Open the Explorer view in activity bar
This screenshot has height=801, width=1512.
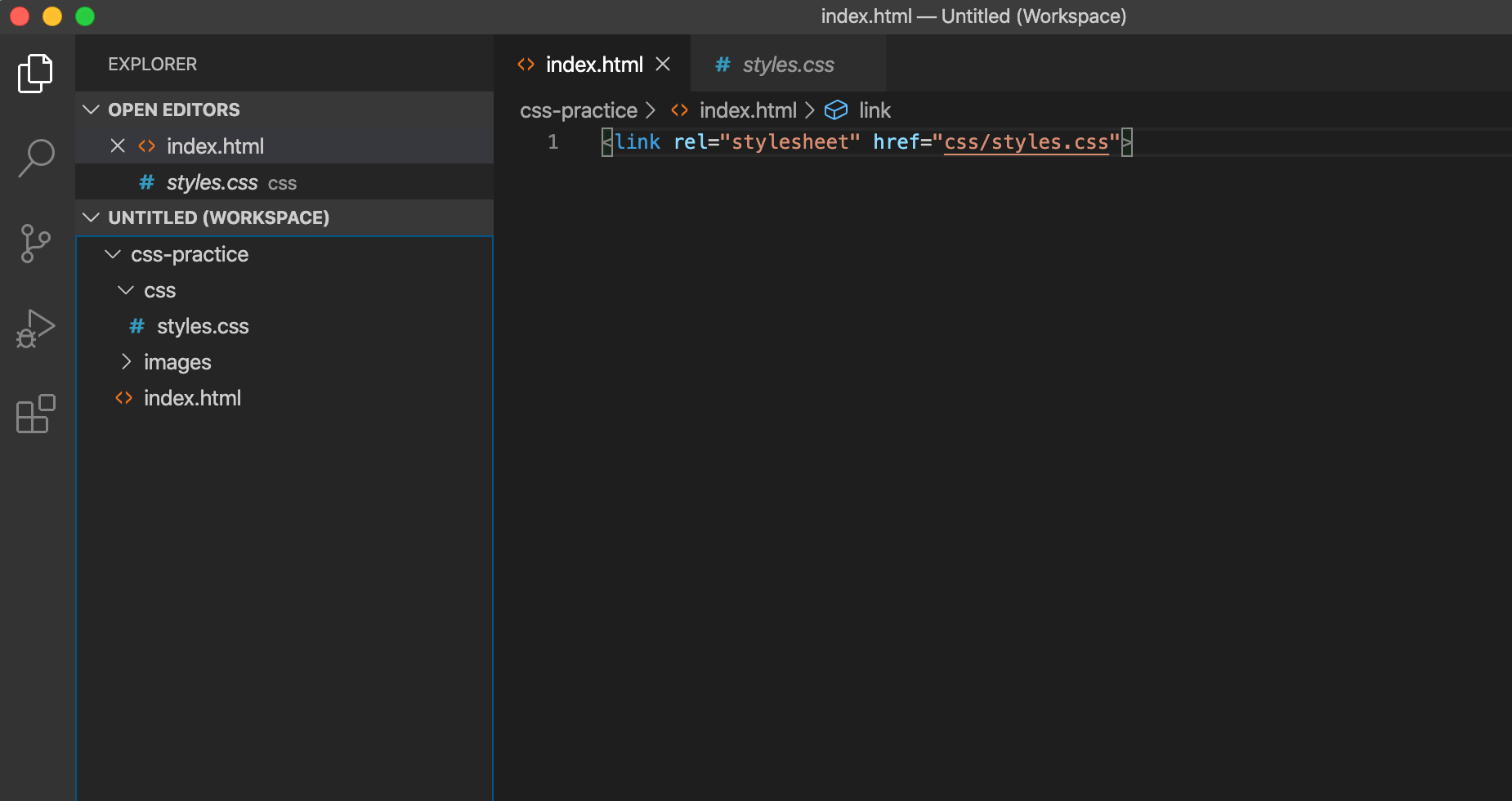click(x=35, y=74)
